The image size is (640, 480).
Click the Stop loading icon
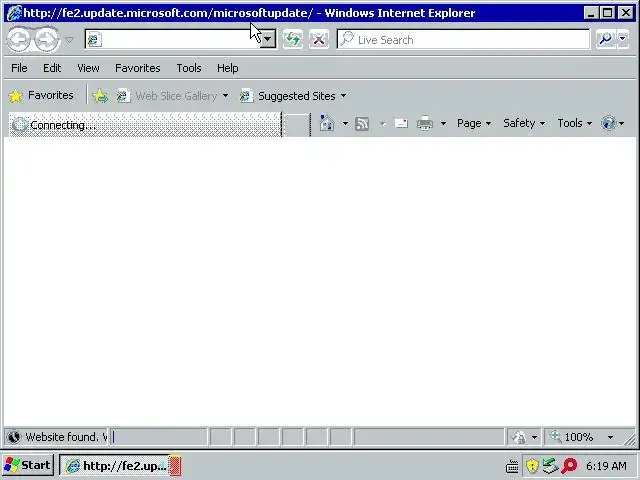click(x=319, y=40)
